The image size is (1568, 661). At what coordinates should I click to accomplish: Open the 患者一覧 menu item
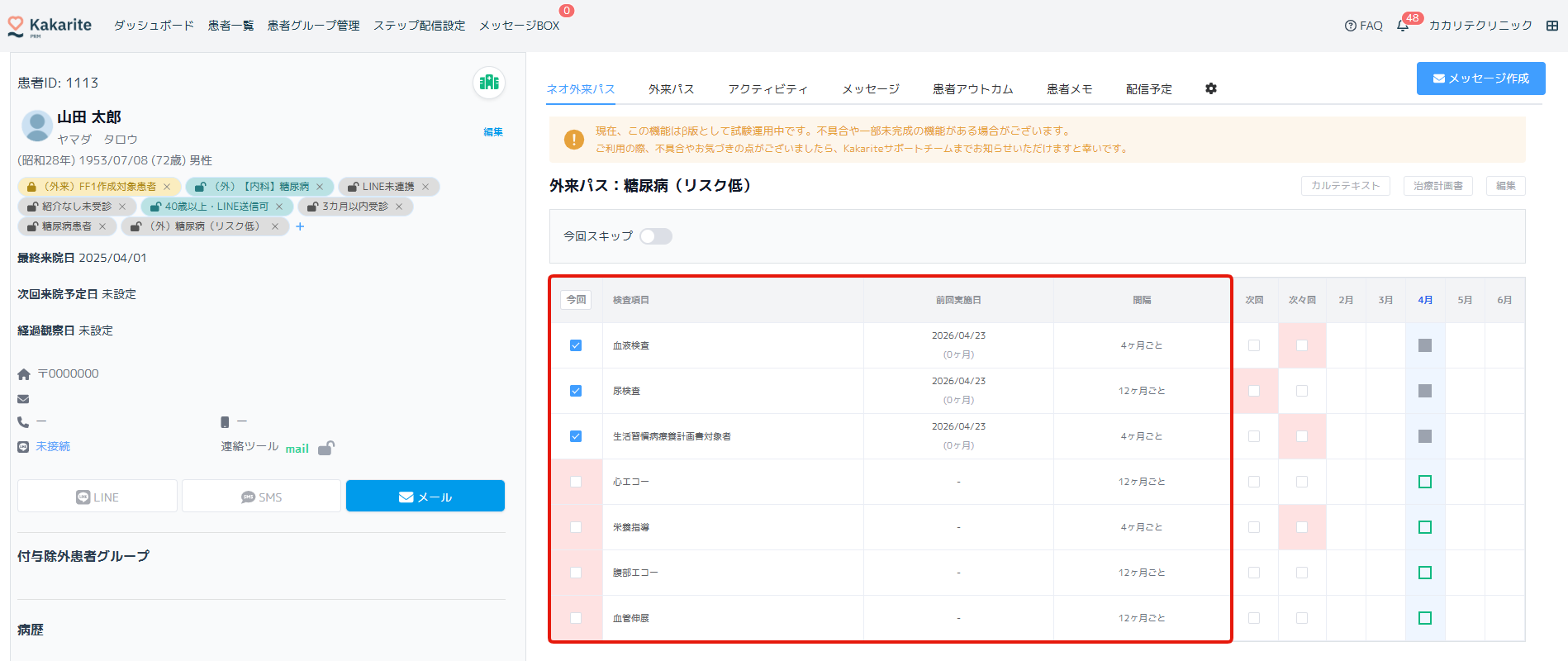(230, 26)
